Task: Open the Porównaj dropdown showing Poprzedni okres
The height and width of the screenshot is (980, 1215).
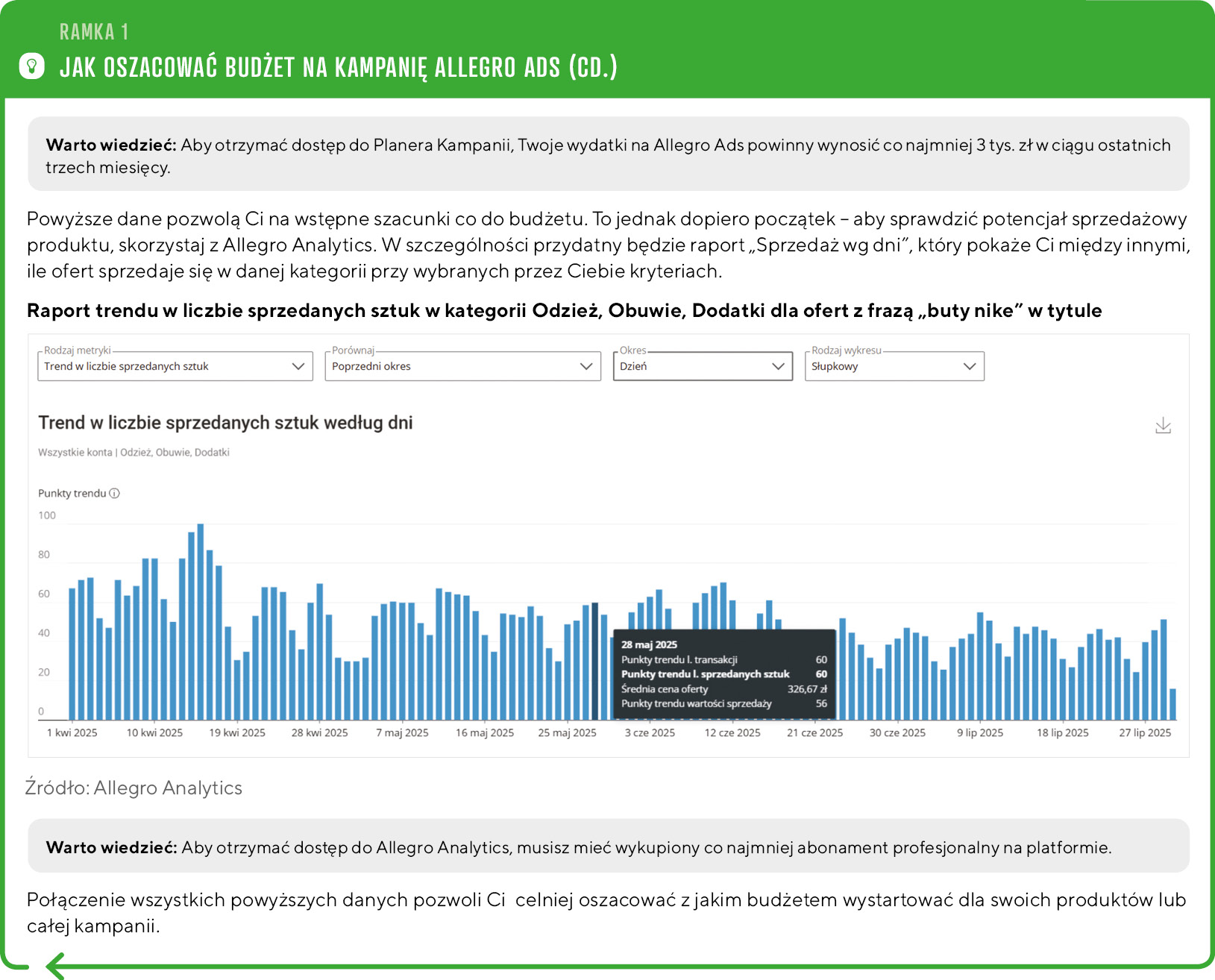Action: 462,366
